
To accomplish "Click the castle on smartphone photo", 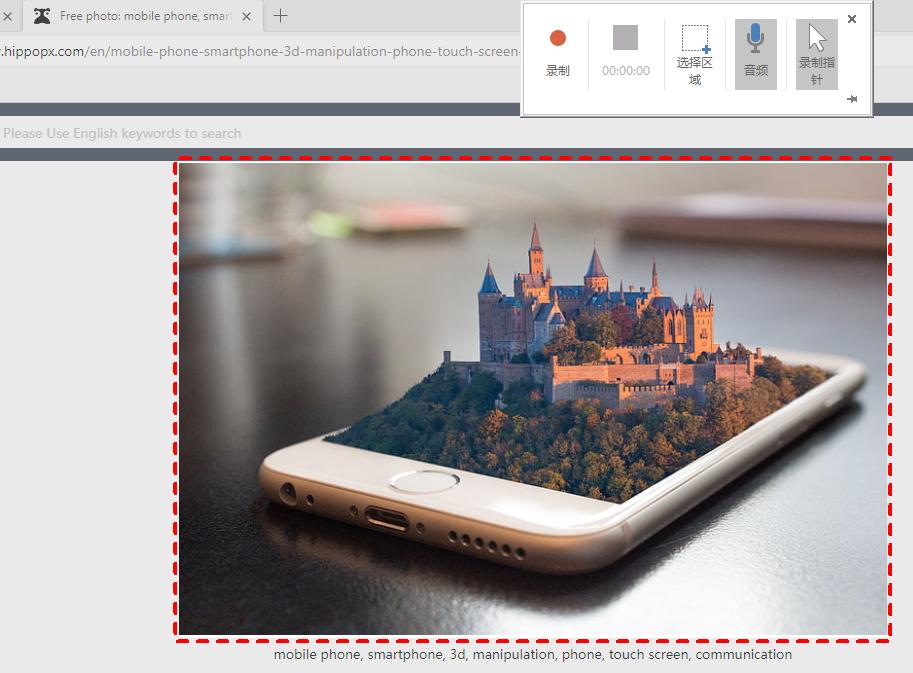I will click(533, 399).
